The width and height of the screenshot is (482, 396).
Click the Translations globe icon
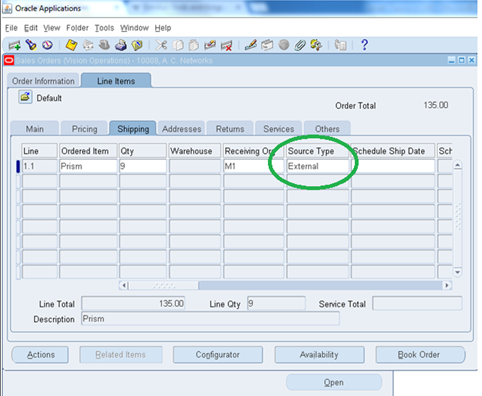pos(284,45)
